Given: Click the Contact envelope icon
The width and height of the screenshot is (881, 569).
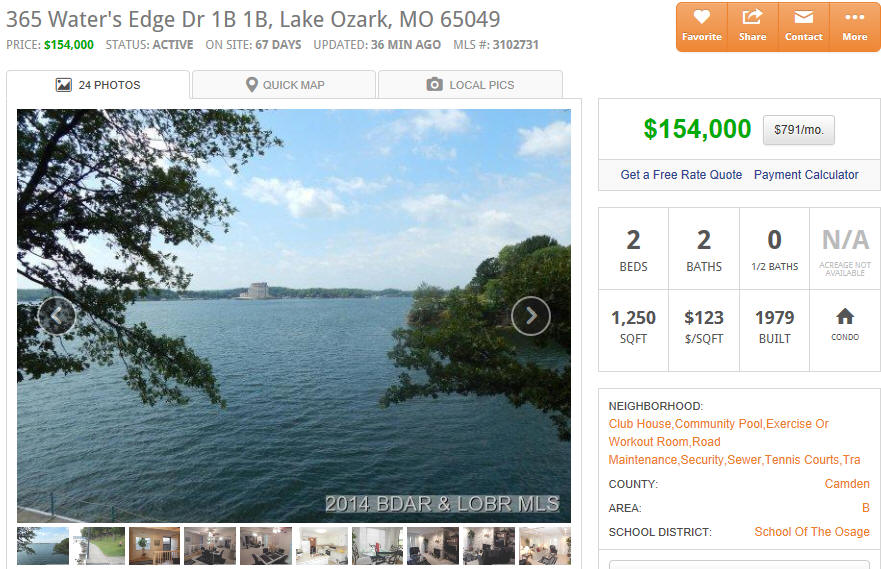Looking at the screenshot, I should [x=803, y=17].
